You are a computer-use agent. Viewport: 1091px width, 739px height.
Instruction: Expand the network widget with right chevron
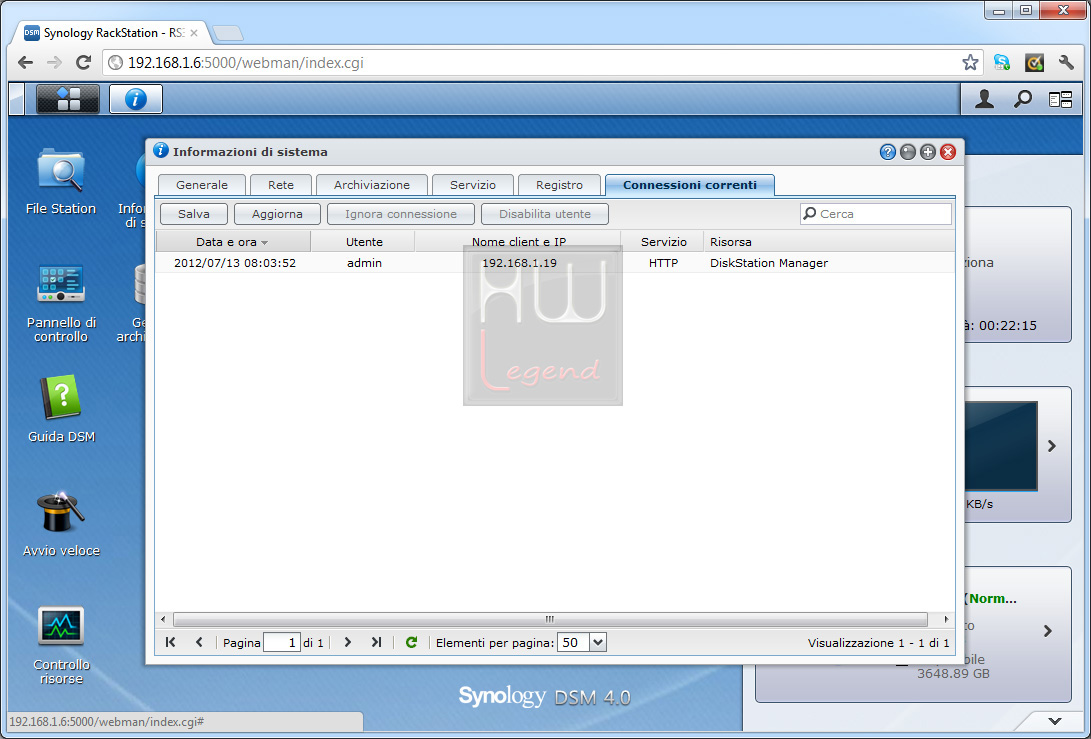(1052, 446)
